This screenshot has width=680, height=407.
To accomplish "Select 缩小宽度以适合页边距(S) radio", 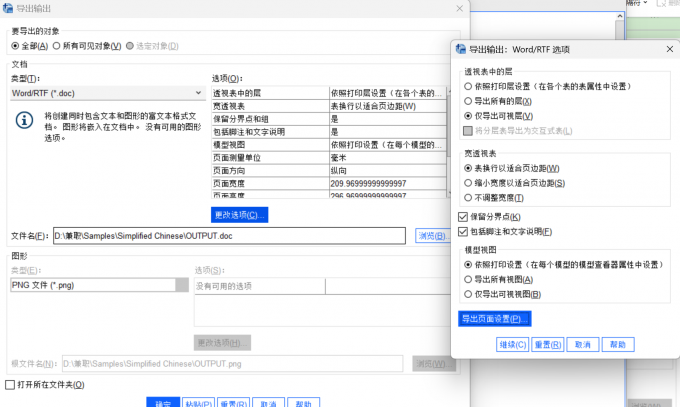I will (x=468, y=183).
